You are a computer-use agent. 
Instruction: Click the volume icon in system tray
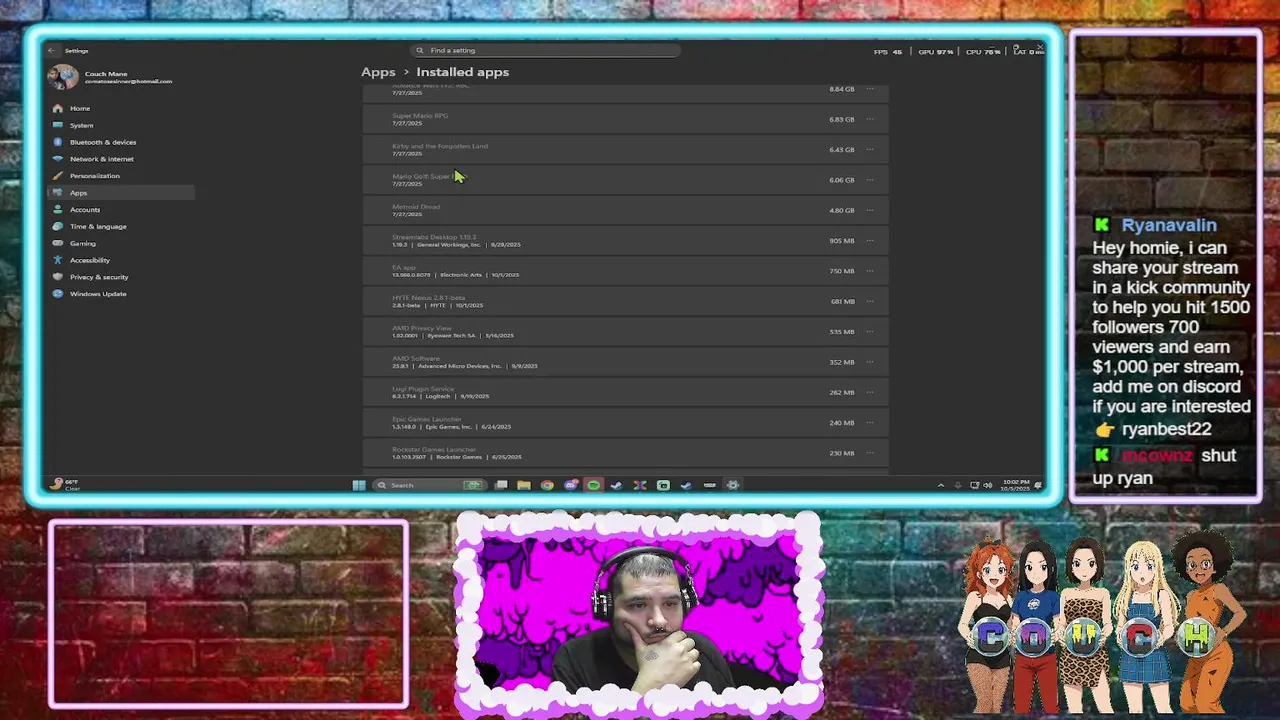pos(988,485)
